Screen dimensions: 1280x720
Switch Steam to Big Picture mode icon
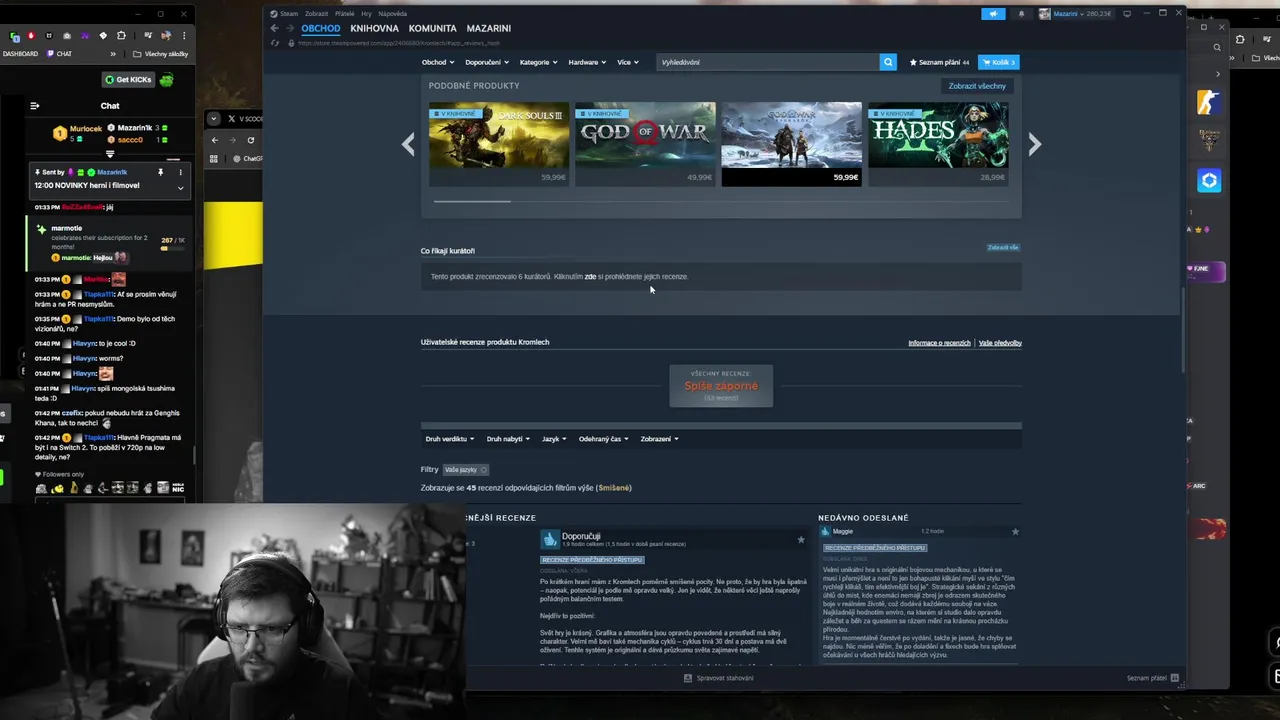point(1127,14)
